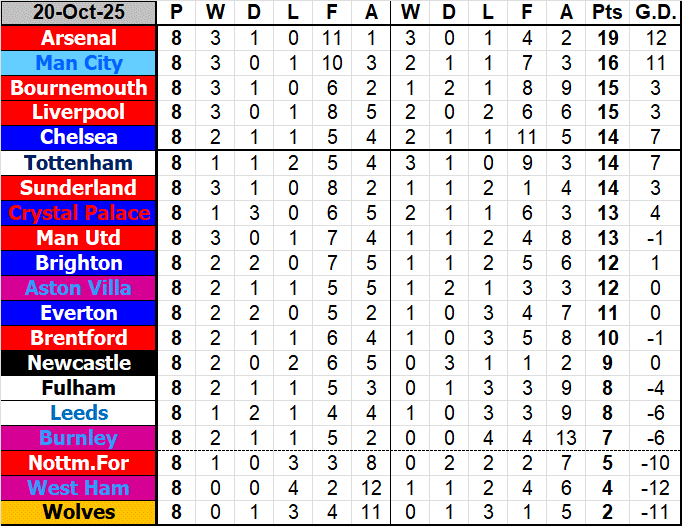Click Arsenal's points total of 19

(605, 38)
